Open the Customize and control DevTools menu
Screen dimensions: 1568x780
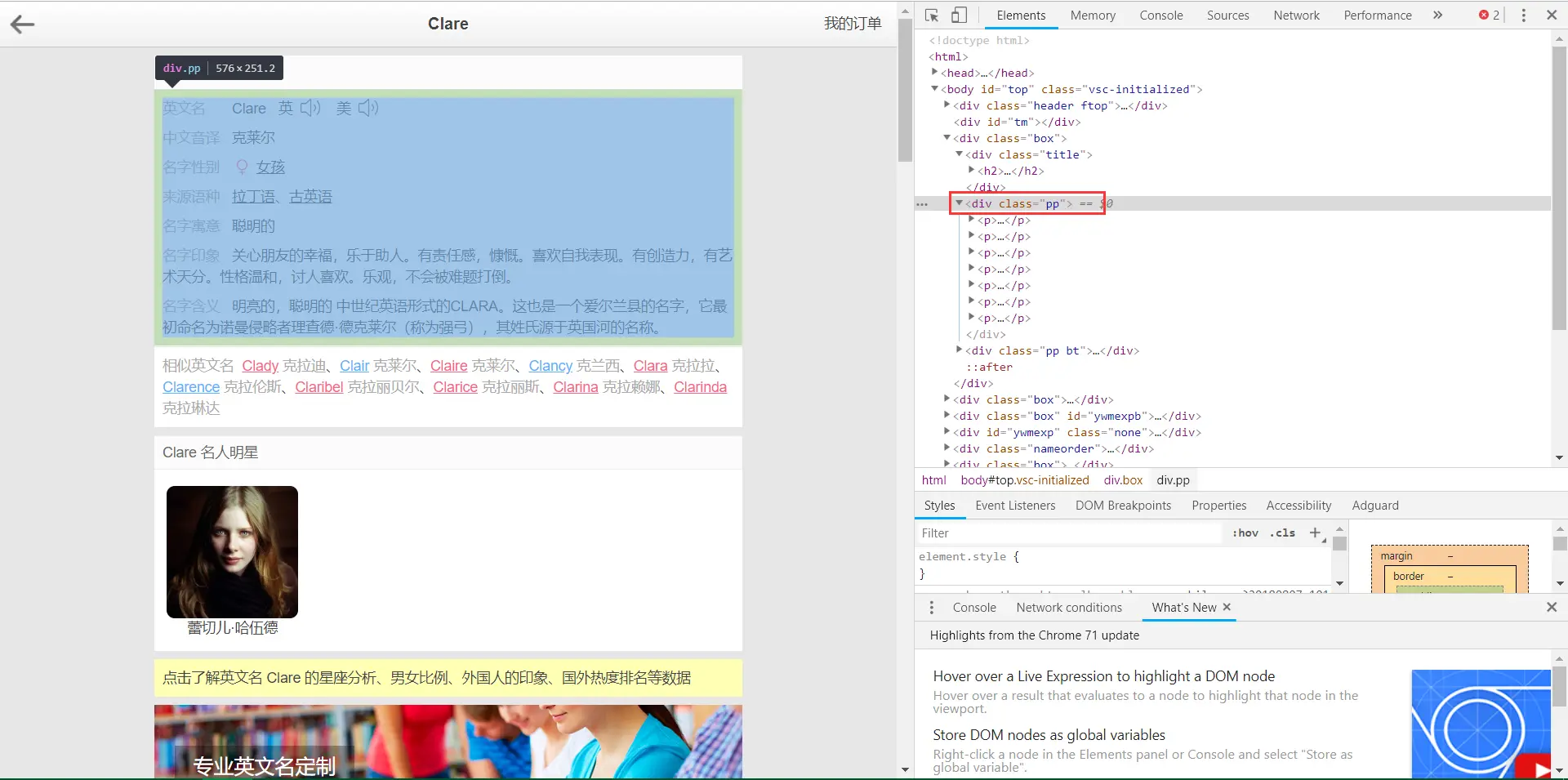[x=1523, y=15]
